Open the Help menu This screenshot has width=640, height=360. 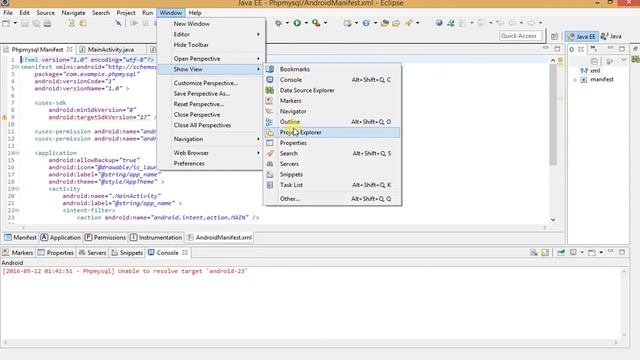coord(195,13)
